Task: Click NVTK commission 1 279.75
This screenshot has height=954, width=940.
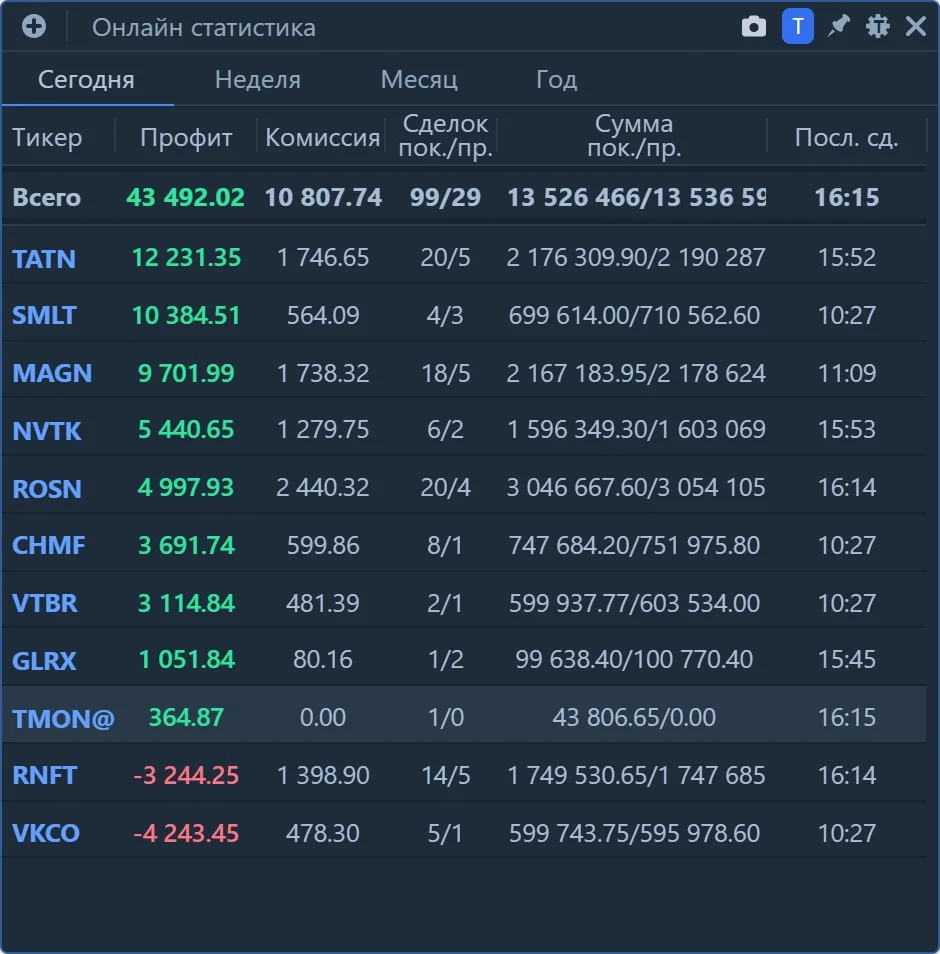Action: pyautogui.click(x=323, y=430)
